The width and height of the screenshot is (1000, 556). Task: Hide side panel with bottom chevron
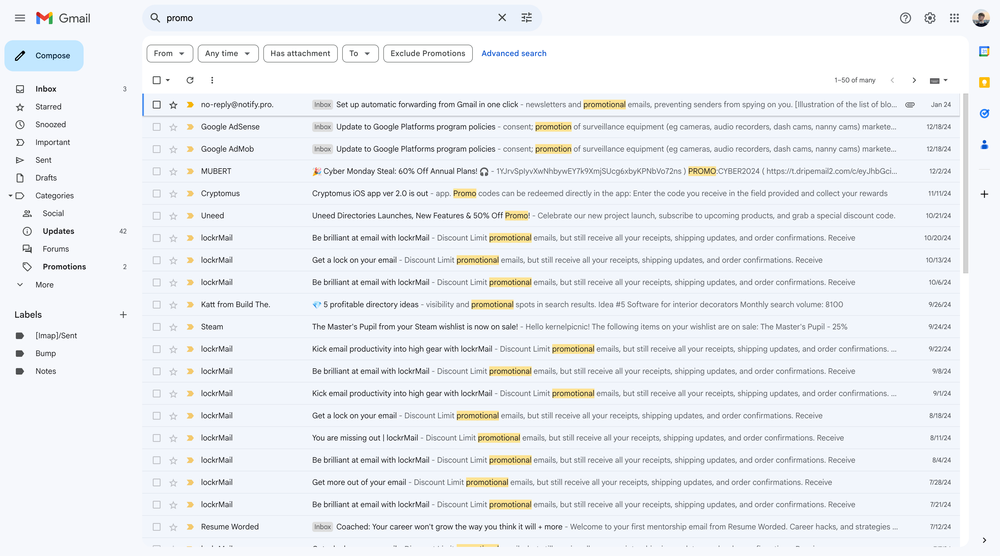point(984,540)
